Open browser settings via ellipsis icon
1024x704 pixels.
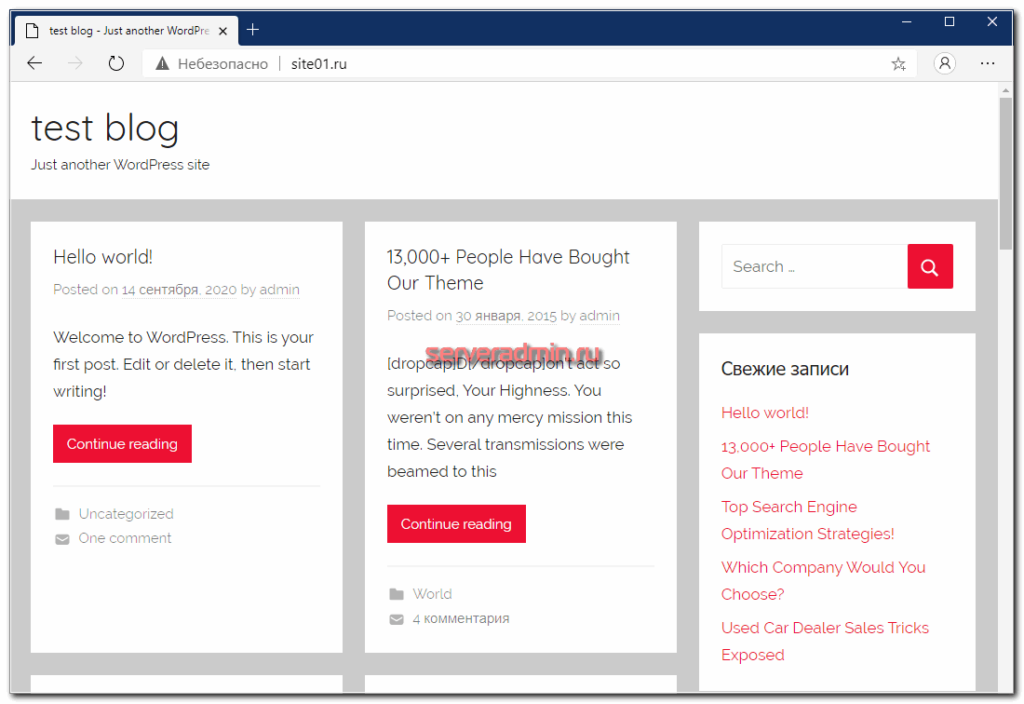pyautogui.click(x=988, y=63)
